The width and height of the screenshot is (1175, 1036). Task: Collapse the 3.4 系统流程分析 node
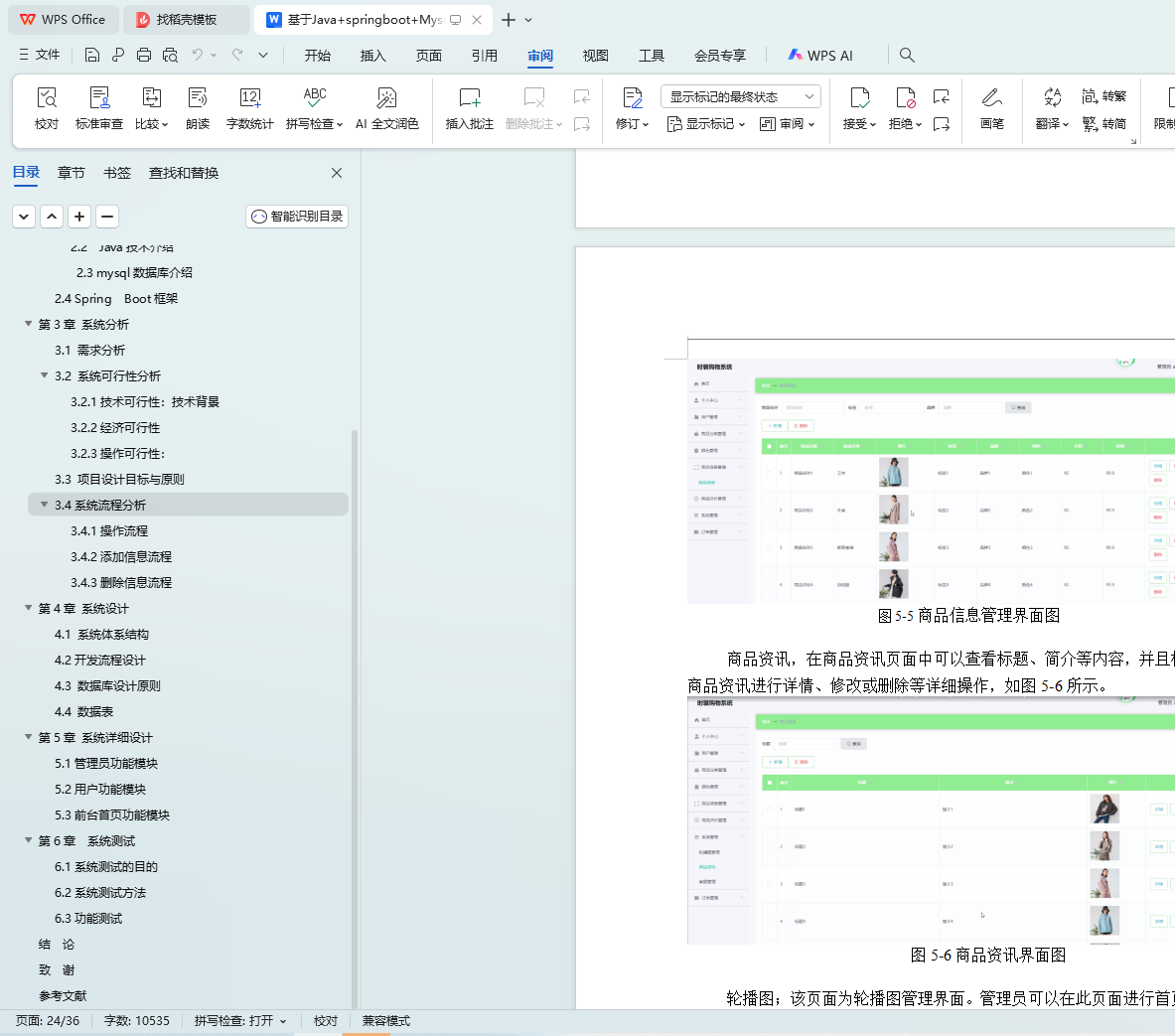pyautogui.click(x=45, y=505)
